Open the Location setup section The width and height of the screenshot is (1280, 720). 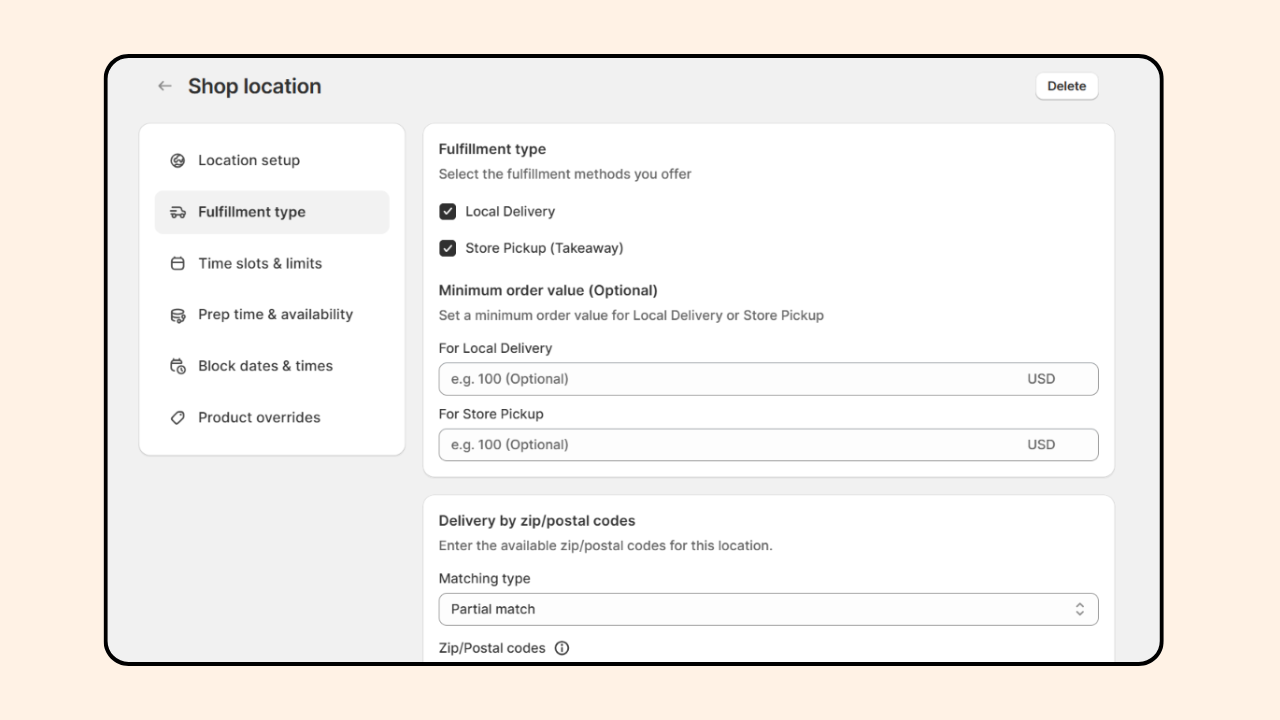[x=272, y=161]
